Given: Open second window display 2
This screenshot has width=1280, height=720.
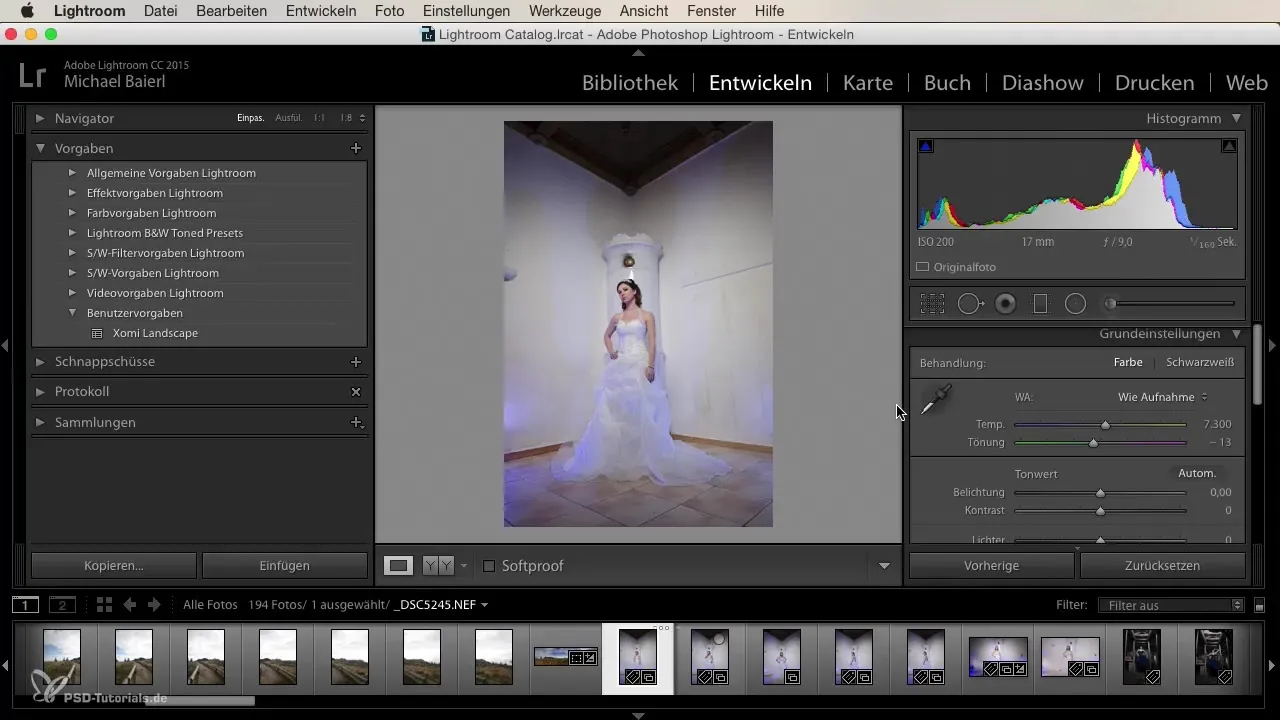Looking at the screenshot, I should pos(62,605).
